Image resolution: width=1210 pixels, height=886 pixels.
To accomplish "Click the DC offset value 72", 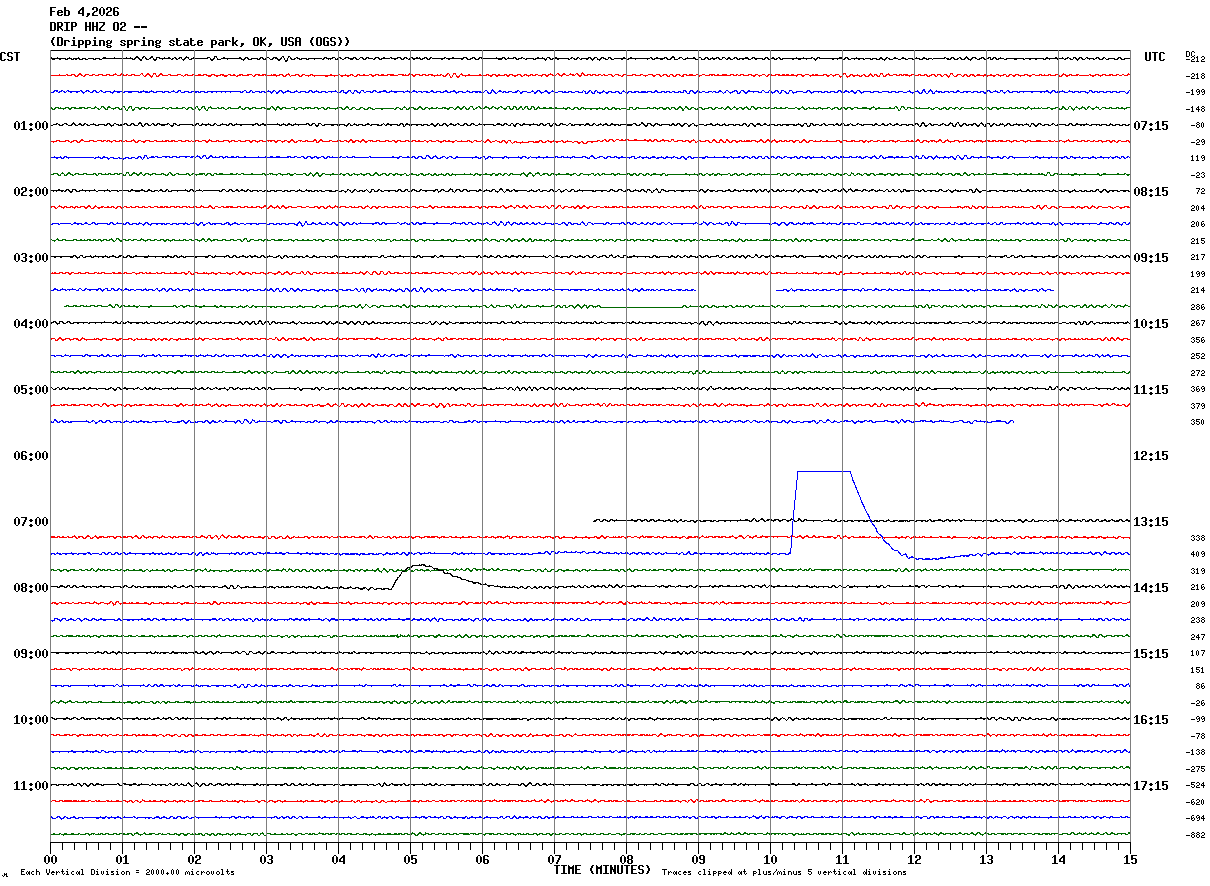I will point(1200,192).
